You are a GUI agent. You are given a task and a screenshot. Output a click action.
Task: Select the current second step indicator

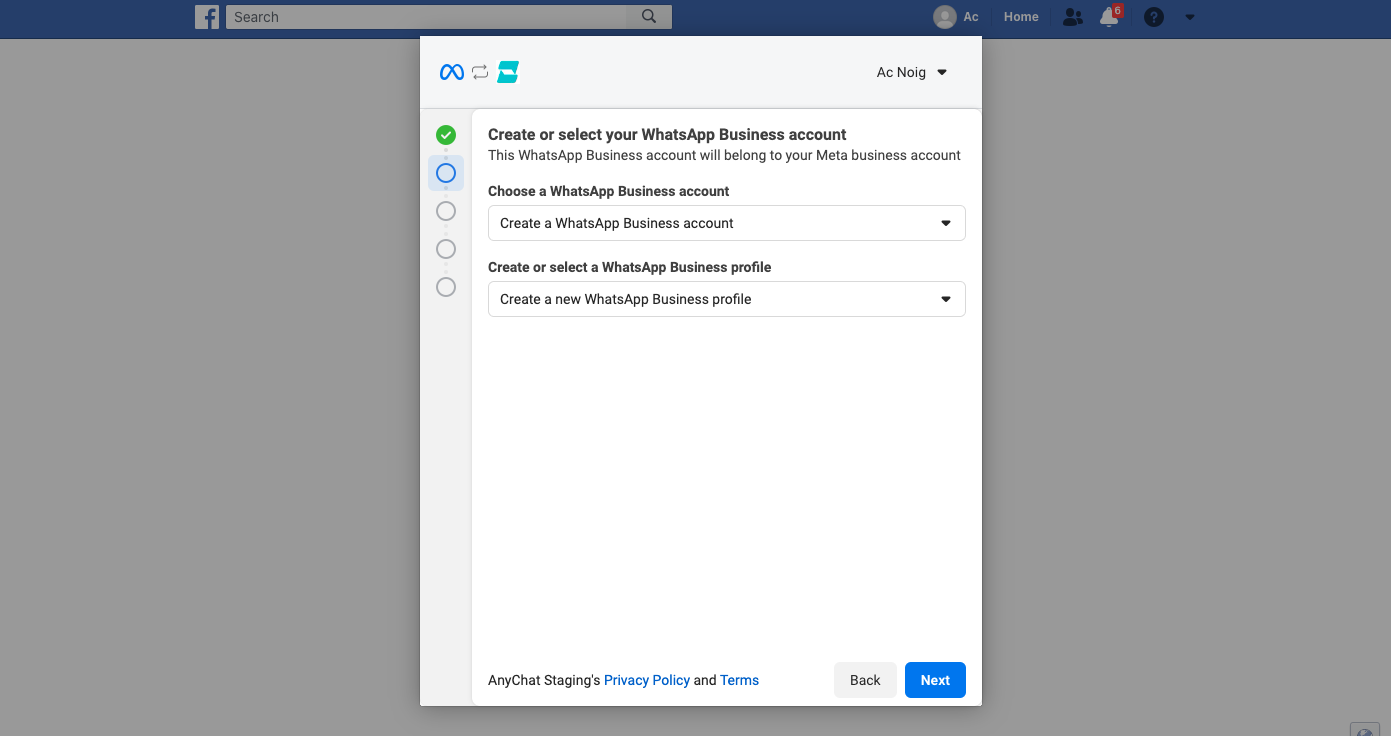pyautogui.click(x=446, y=173)
